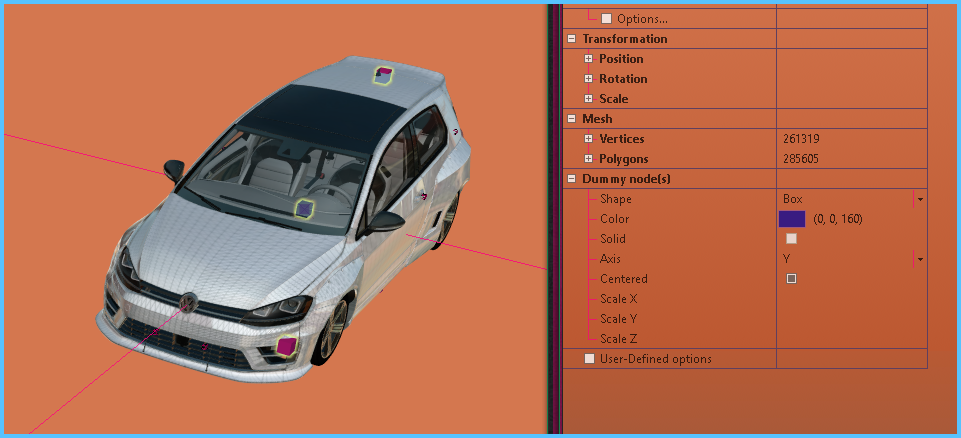Select the Axis property label
961x438 pixels.
[610, 259]
